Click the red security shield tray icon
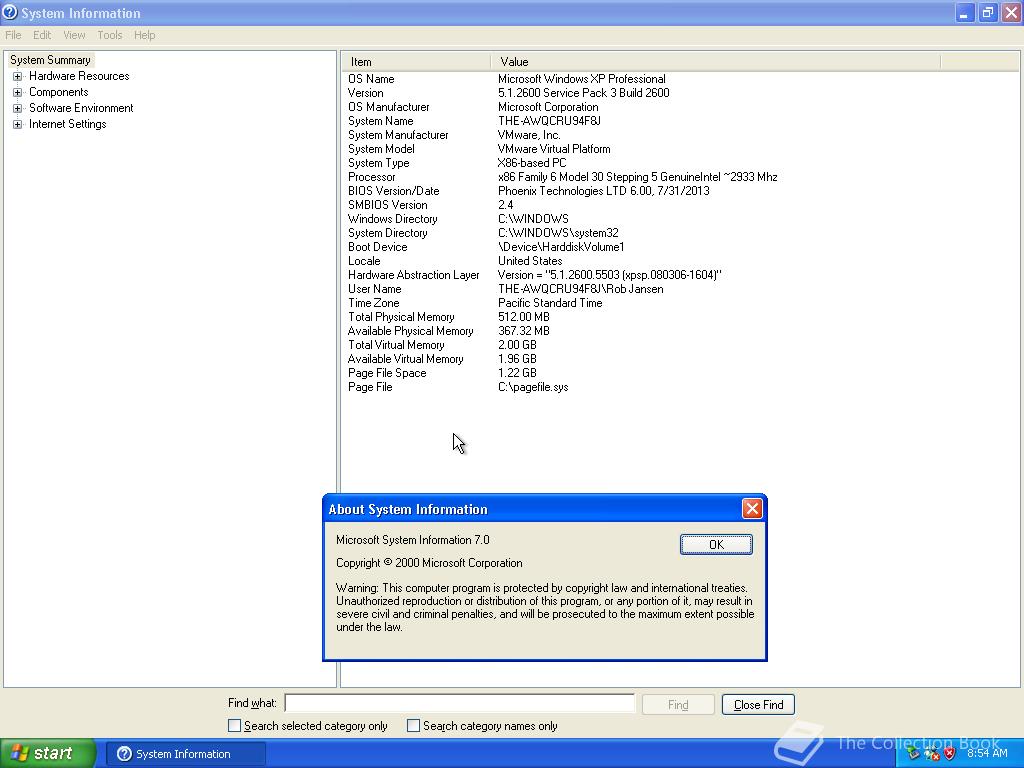The image size is (1024, 768). (x=949, y=754)
